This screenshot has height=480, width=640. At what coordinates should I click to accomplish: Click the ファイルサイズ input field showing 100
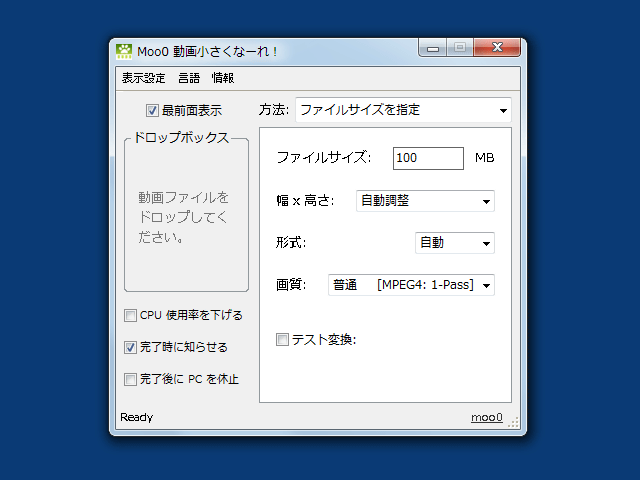point(428,158)
